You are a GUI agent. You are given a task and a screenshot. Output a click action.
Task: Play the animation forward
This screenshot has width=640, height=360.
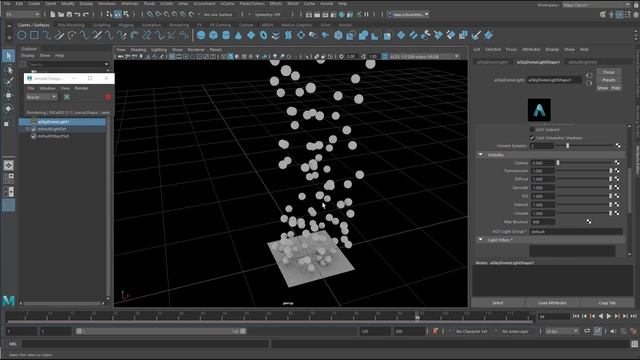609,316
